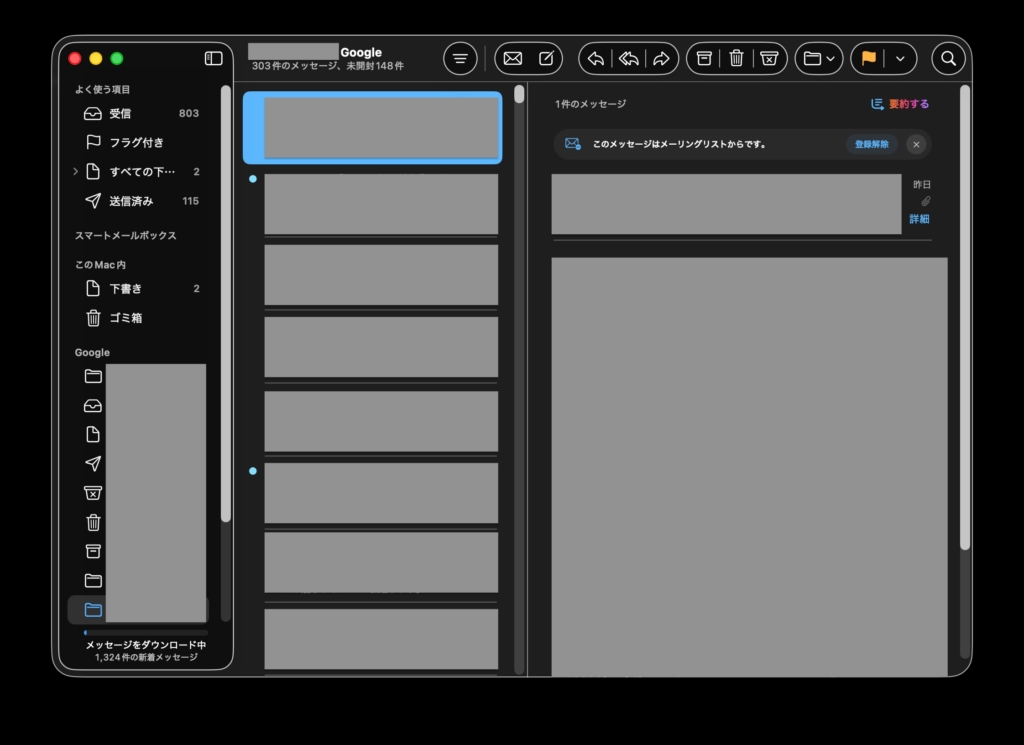Screen dimensions: 1024x745
Task: Reply to the selected message
Action: point(596,58)
